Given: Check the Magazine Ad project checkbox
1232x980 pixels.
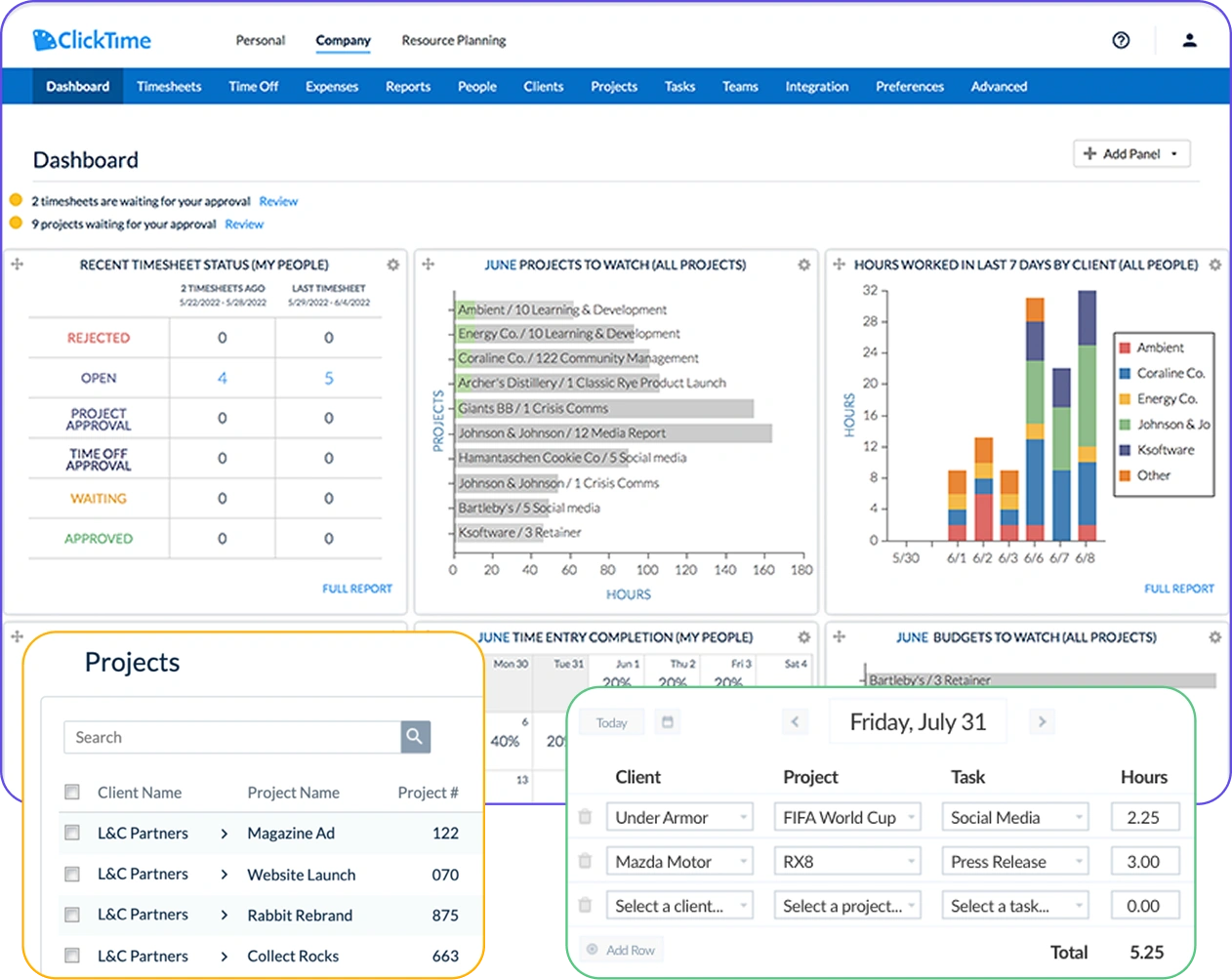Looking at the screenshot, I should click(x=72, y=833).
